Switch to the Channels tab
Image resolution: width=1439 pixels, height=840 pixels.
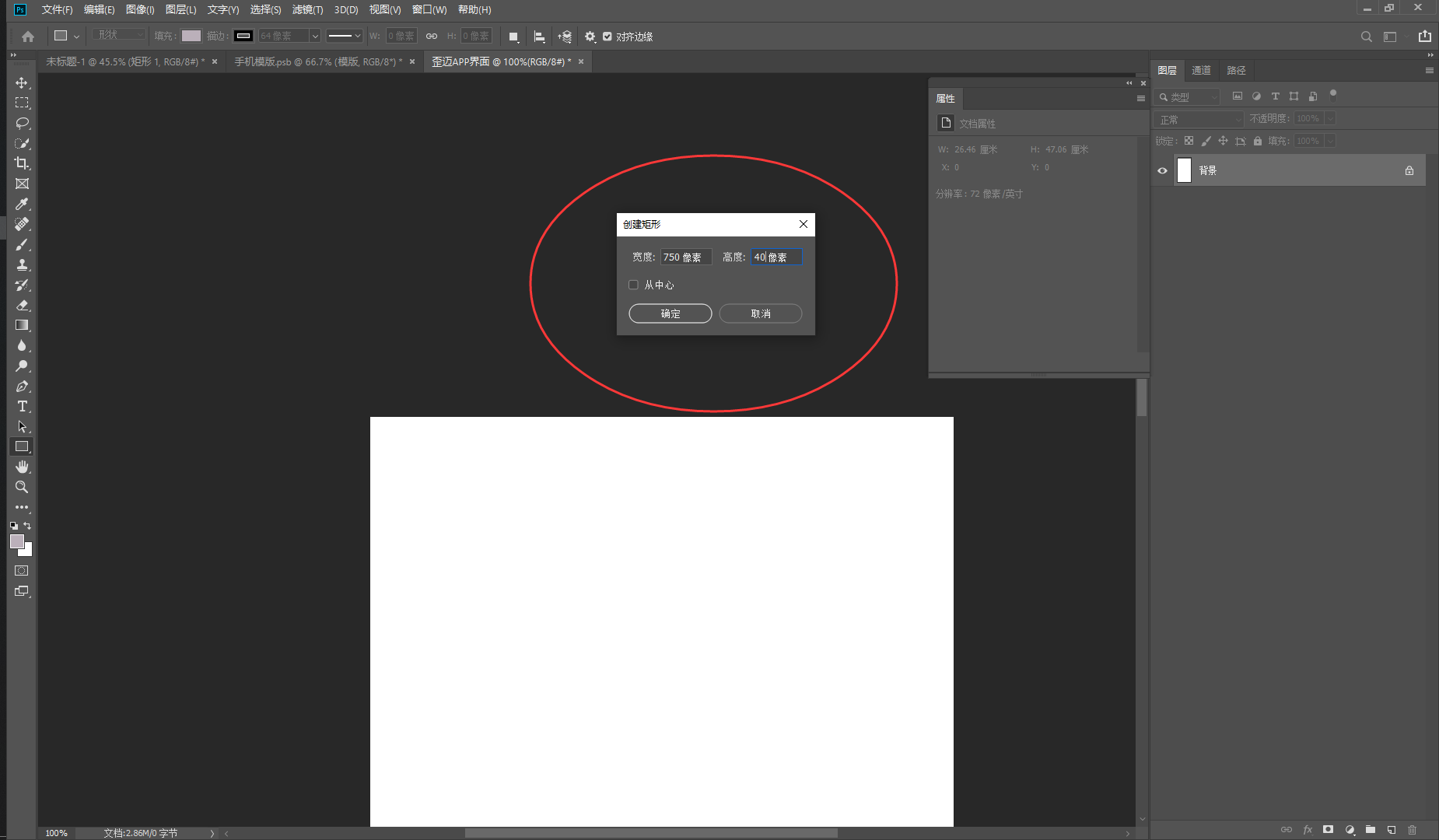(x=1201, y=70)
